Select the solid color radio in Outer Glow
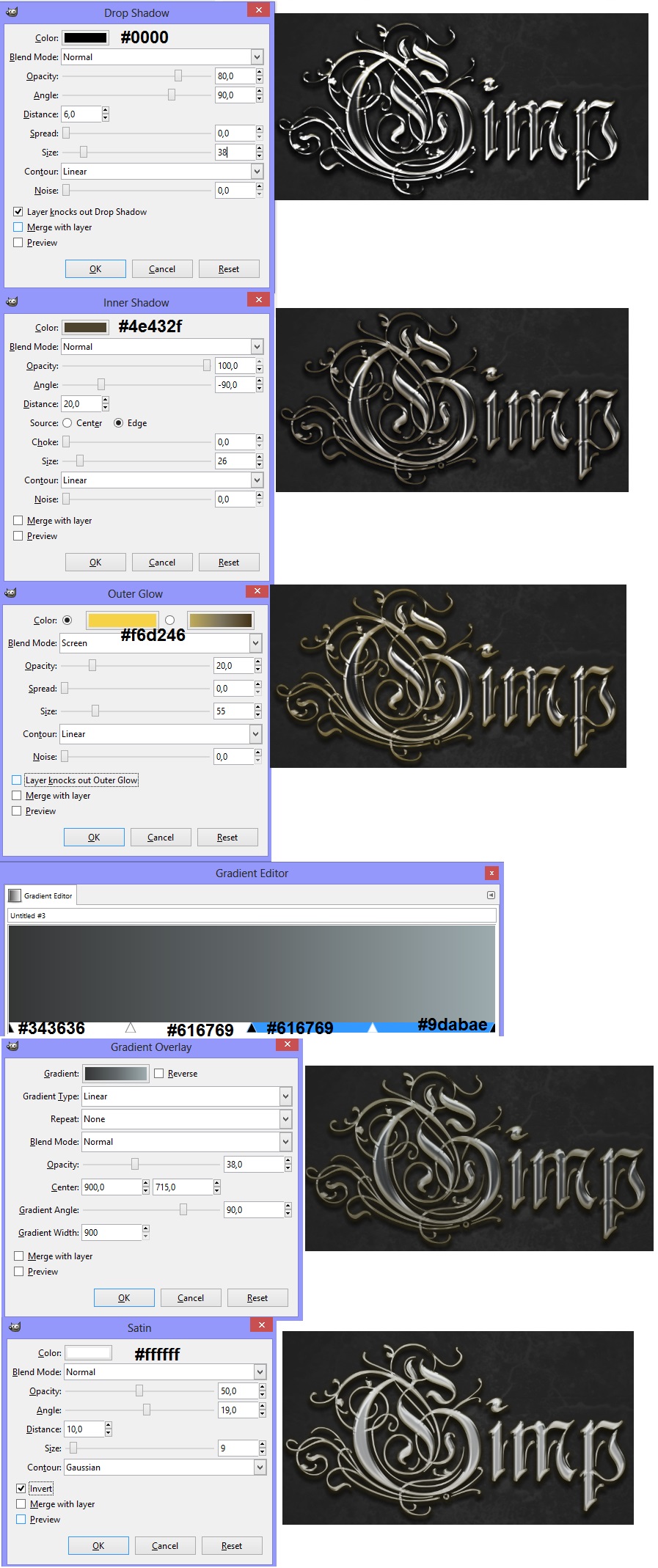 pos(67,620)
